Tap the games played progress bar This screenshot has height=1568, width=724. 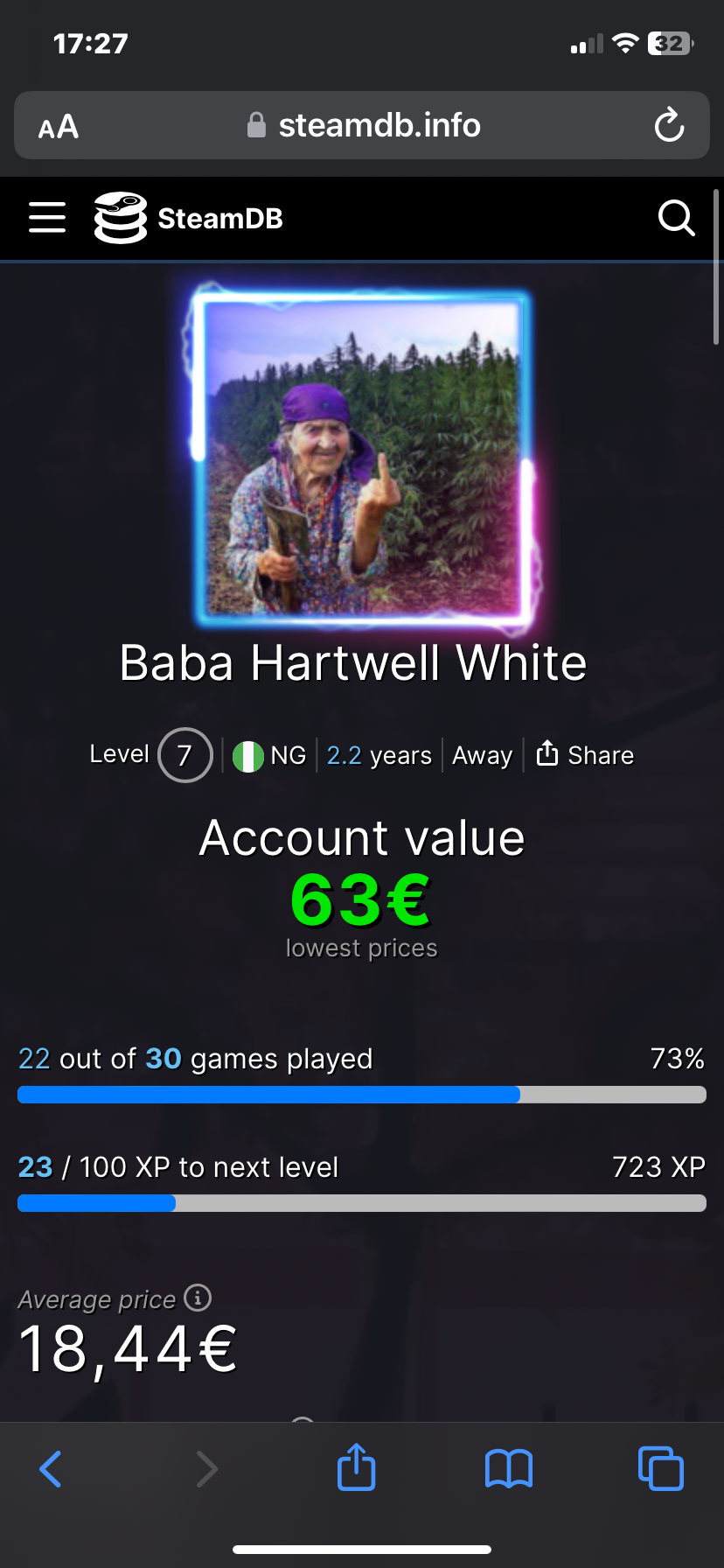point(362,1095)
